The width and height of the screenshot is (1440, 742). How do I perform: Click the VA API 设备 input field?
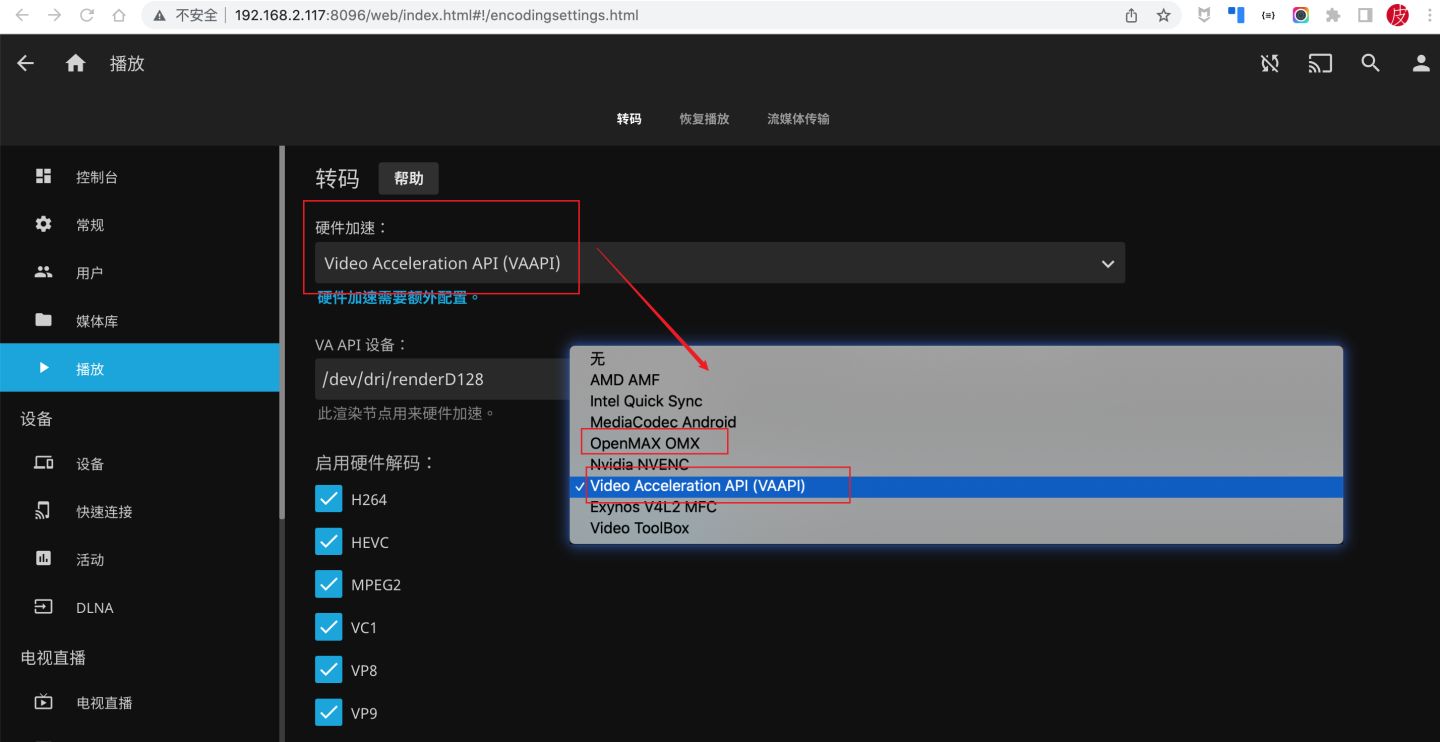(430, 378)
